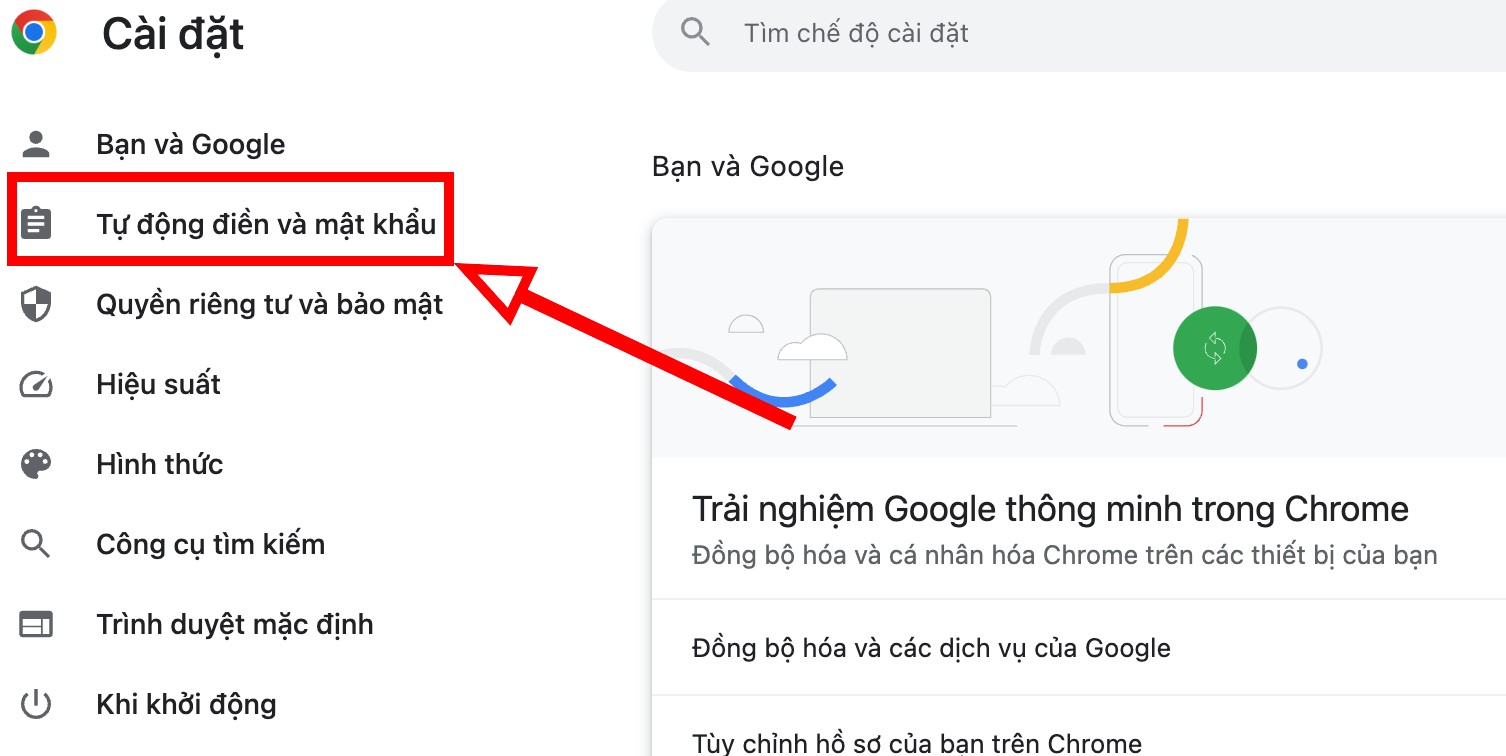Image resolution: width=1506 pixels, height=756 pixels.
Task: Click the magnifier icon beside Công cụ tìm kiếm
Action: 36,544
